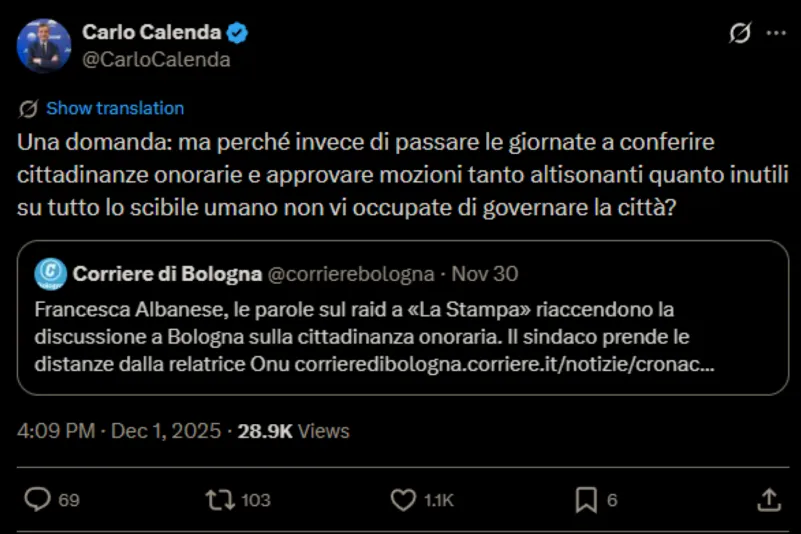Click the Corriere di Bologna account name

[x=167, y=273]
